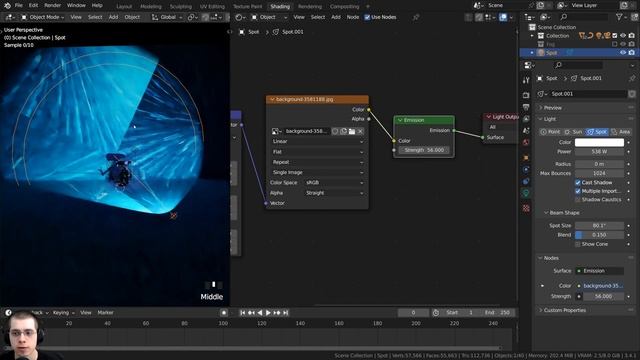Open the Light data properties tab icon
640x360 pixels.
[x=526, y=193]
